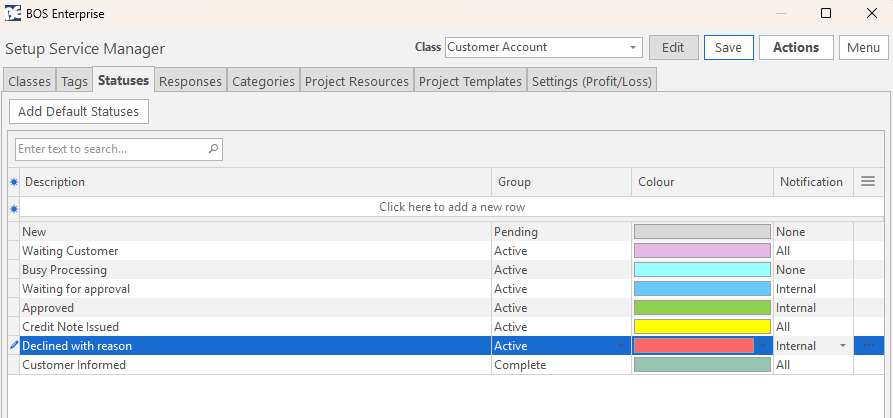The height and width of the screenshot is (418, 893).
Task: Open the Categories tab
Action: coord(263,81)
